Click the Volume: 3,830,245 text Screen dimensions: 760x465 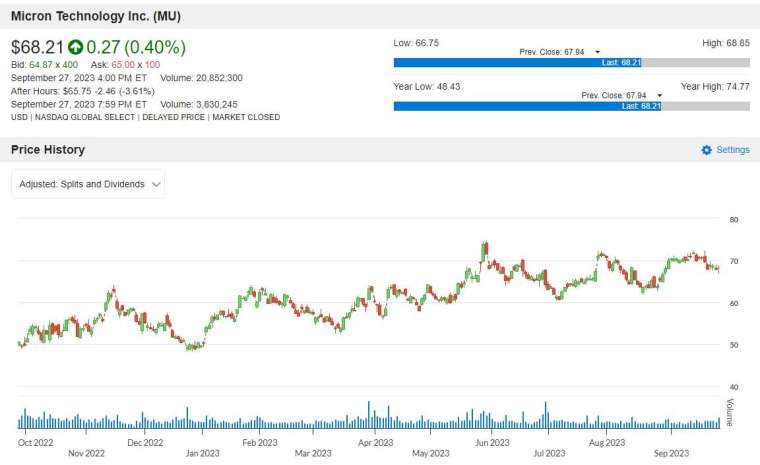[x=199, y=104]
